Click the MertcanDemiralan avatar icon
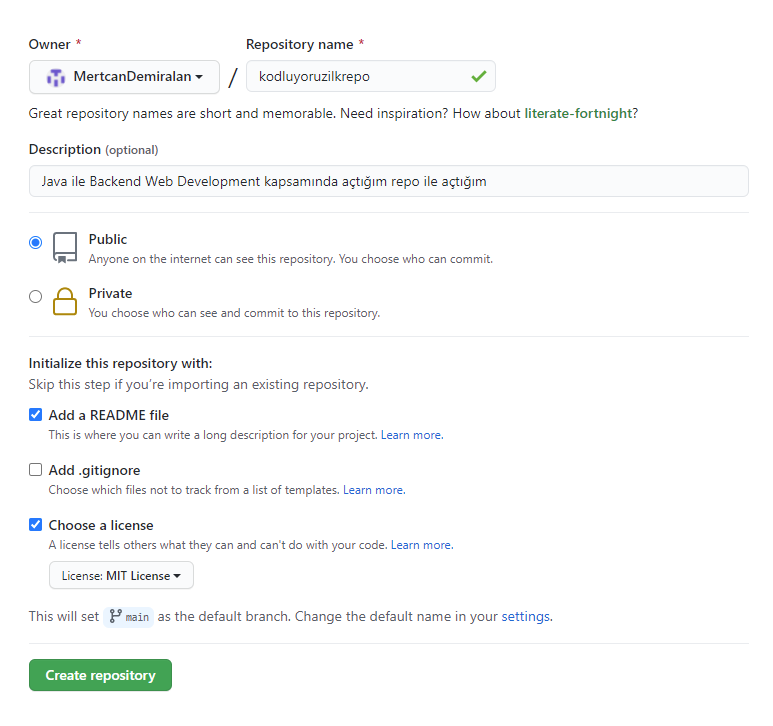This screenshot has height=726, width=773. [56, 77]
